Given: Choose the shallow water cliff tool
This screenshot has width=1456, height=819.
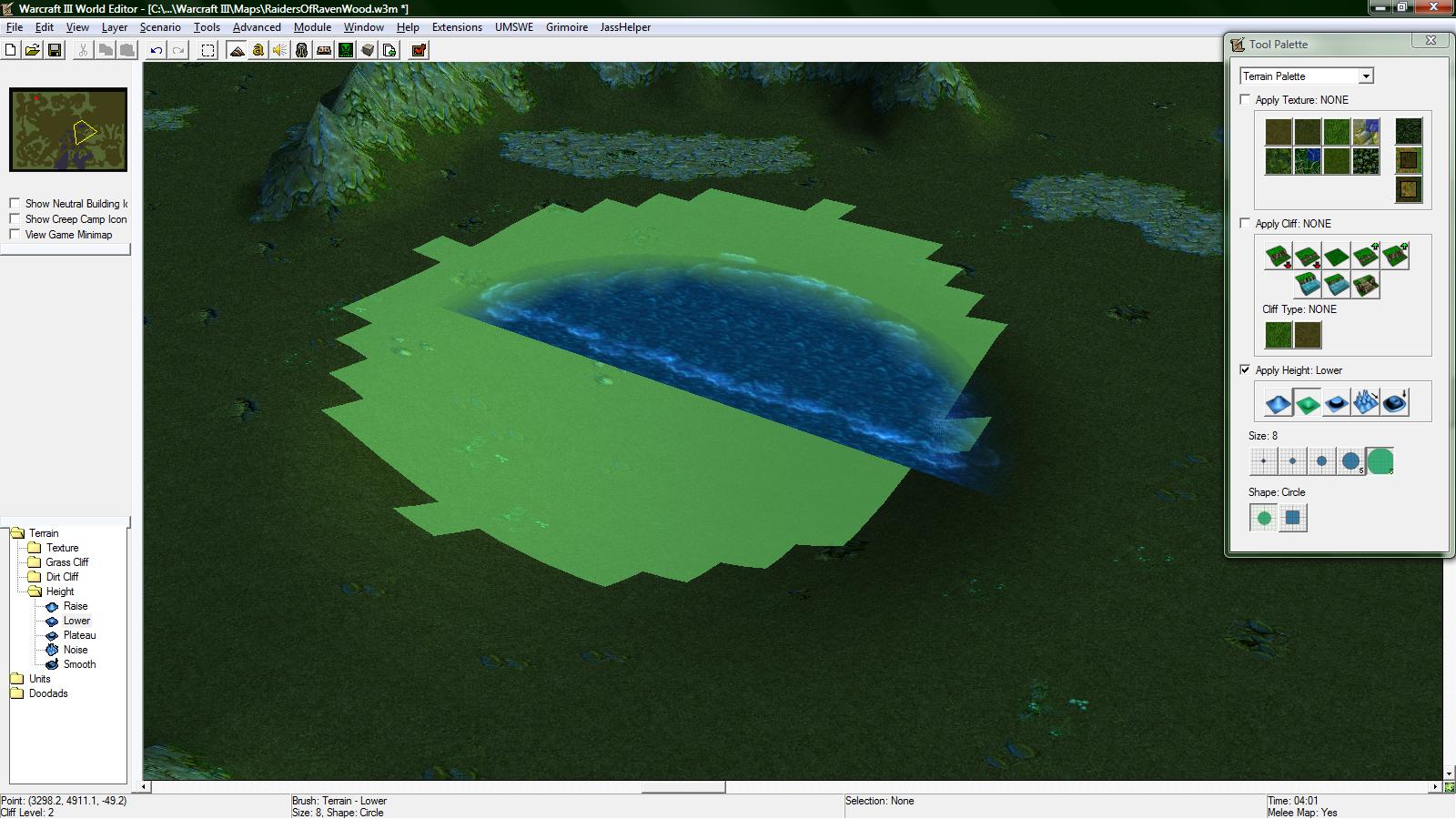Looking at the screenshot, I should click(x=1336, y=286).
